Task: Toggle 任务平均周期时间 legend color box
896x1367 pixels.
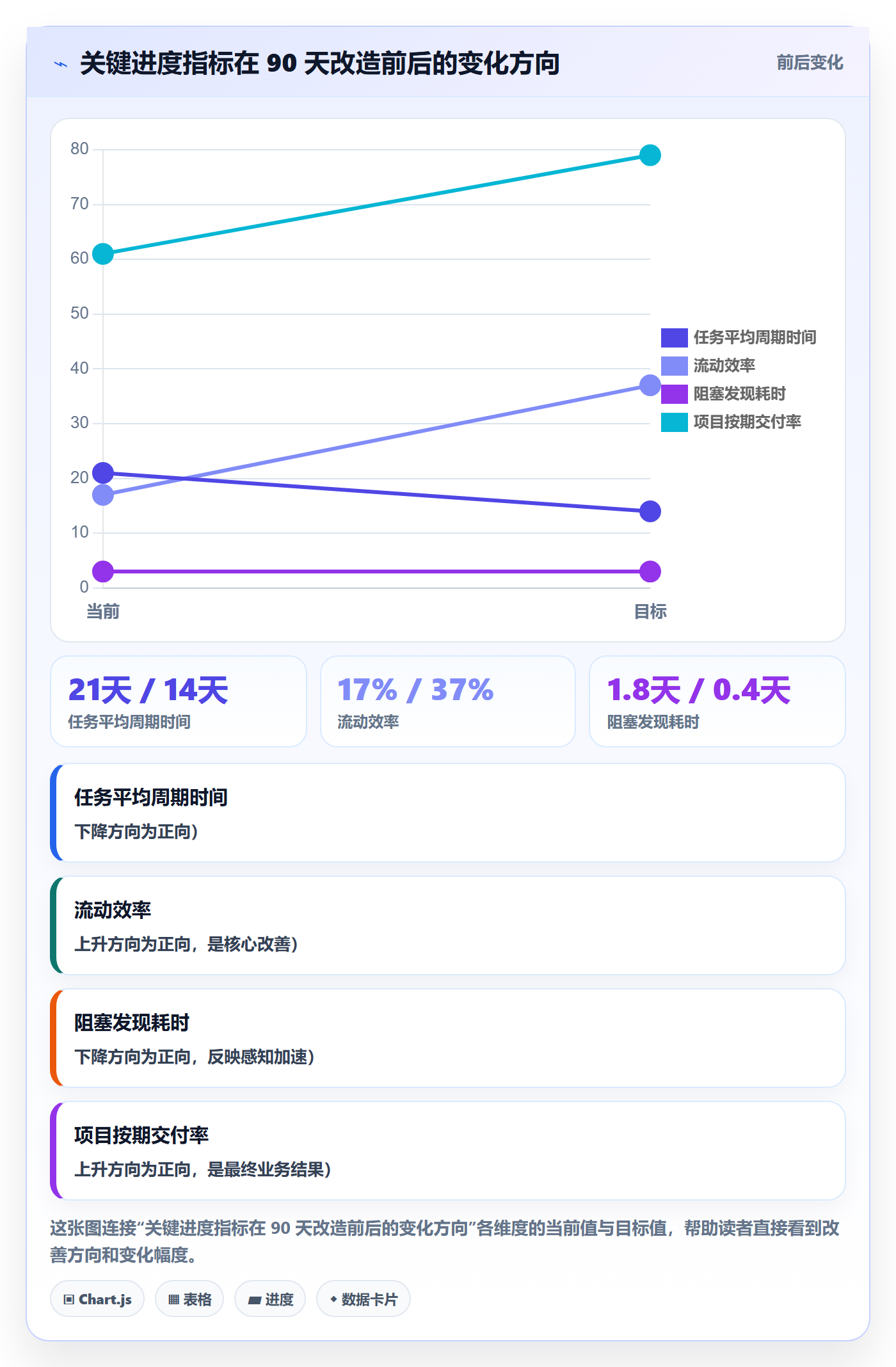Action: 674,337
